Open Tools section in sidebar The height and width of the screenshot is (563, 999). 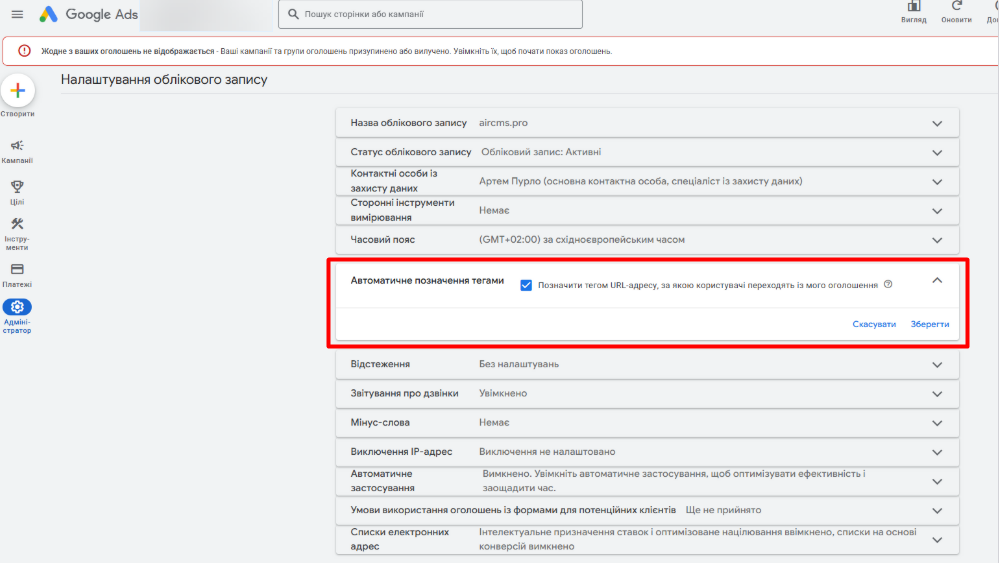(17, 224)
